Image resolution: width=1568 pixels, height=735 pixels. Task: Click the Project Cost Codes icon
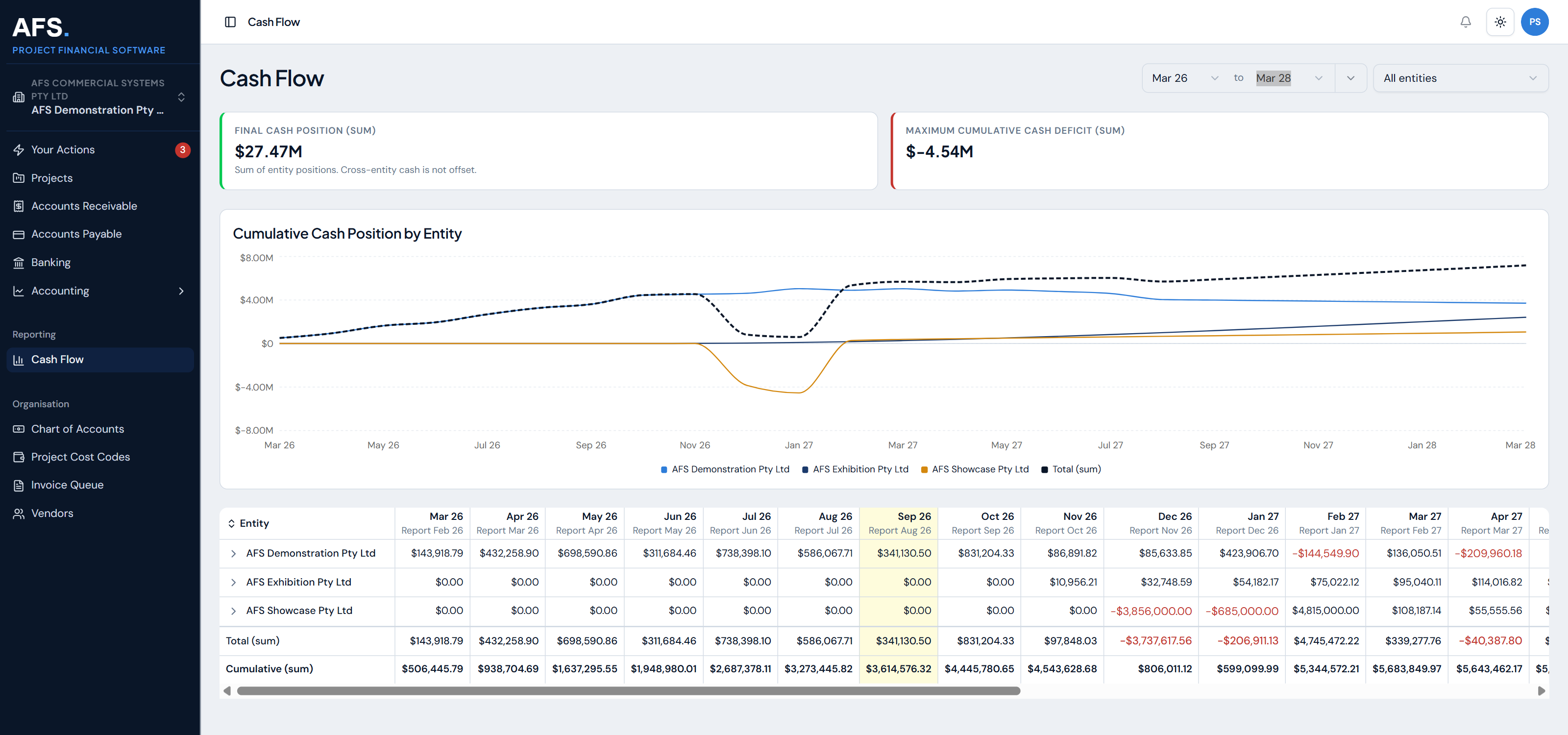(19, 457)
